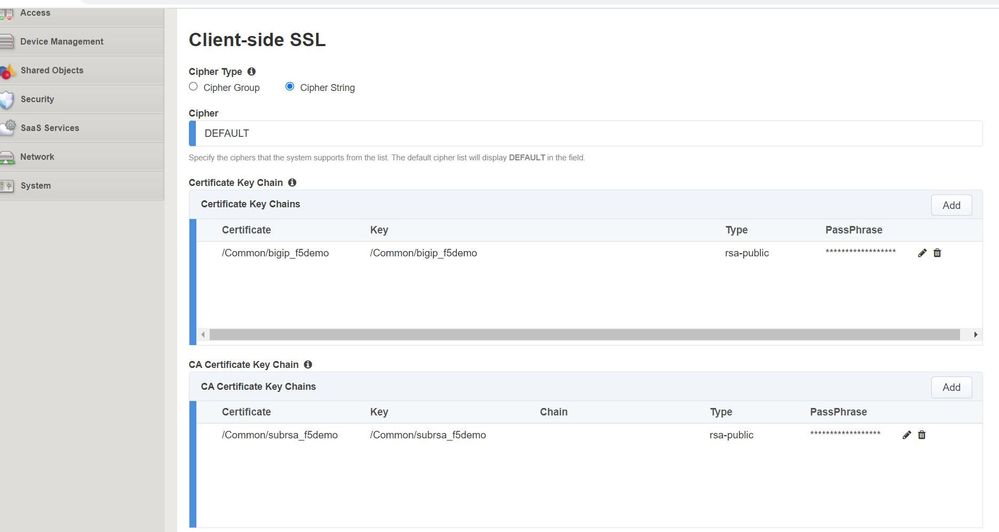
Task: Open Device Management menu
Action: [x=61, y=42]
